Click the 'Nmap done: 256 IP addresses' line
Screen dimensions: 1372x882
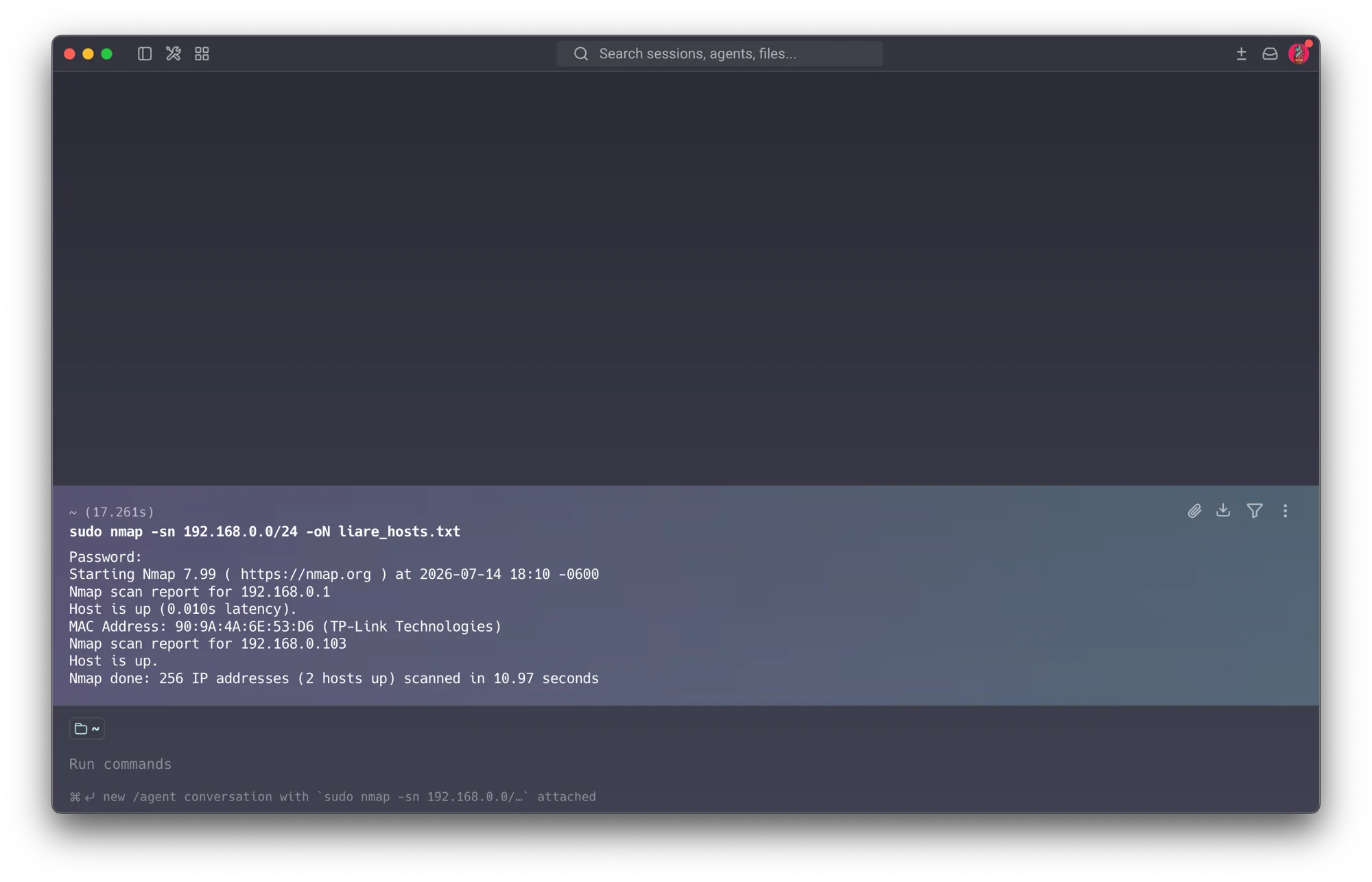coord(334,679)
